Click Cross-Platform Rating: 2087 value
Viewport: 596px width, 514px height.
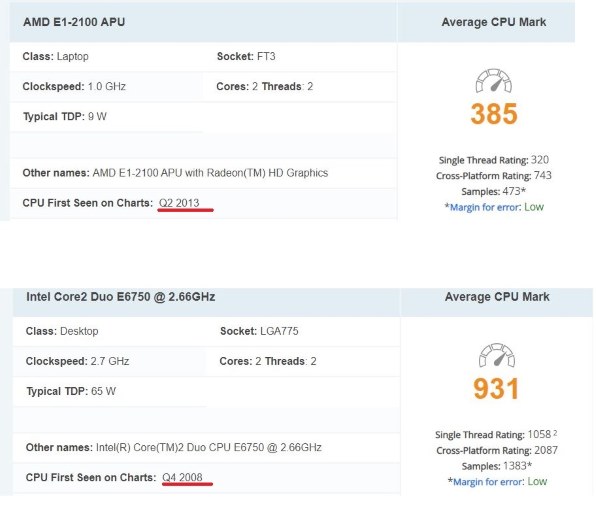[546, 450]
